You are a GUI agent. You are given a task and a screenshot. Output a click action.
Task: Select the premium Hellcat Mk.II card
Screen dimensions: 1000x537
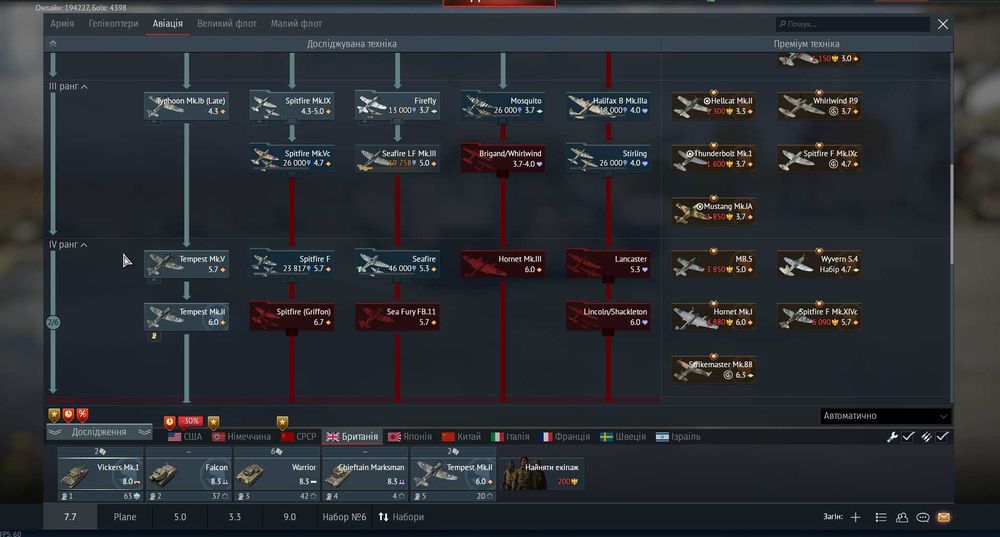pos(714,105)
